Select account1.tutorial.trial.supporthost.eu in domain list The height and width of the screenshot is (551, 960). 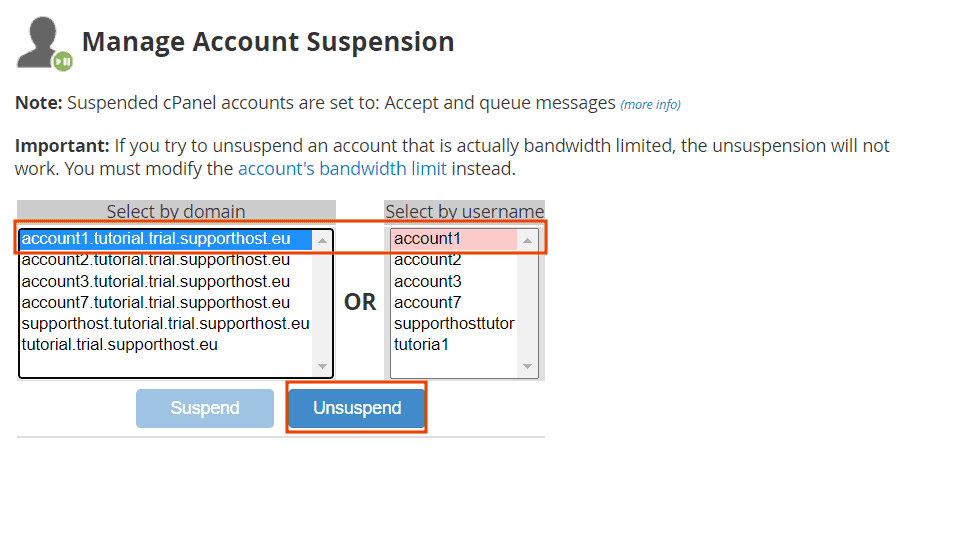[x=156, y=239]
